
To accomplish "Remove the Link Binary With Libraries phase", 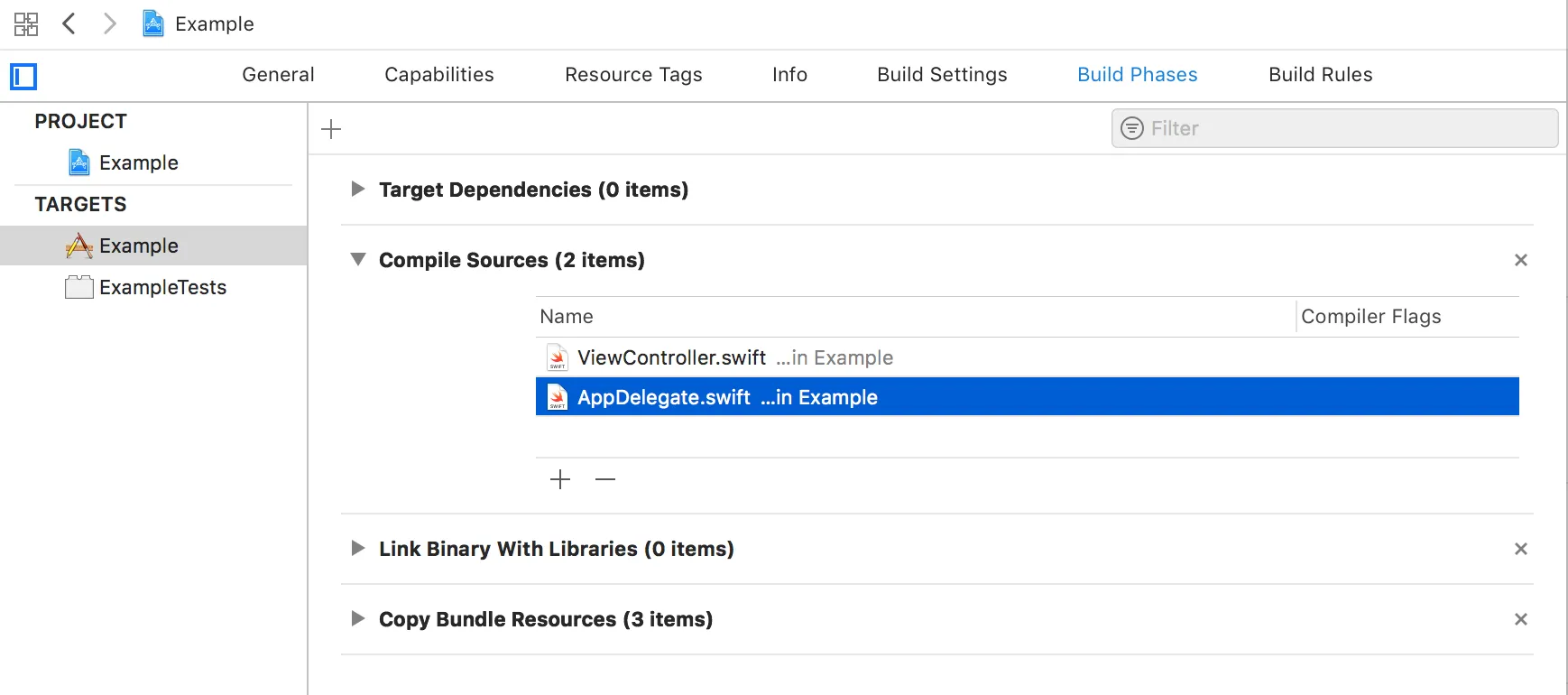I will [x=1520, y=549].
